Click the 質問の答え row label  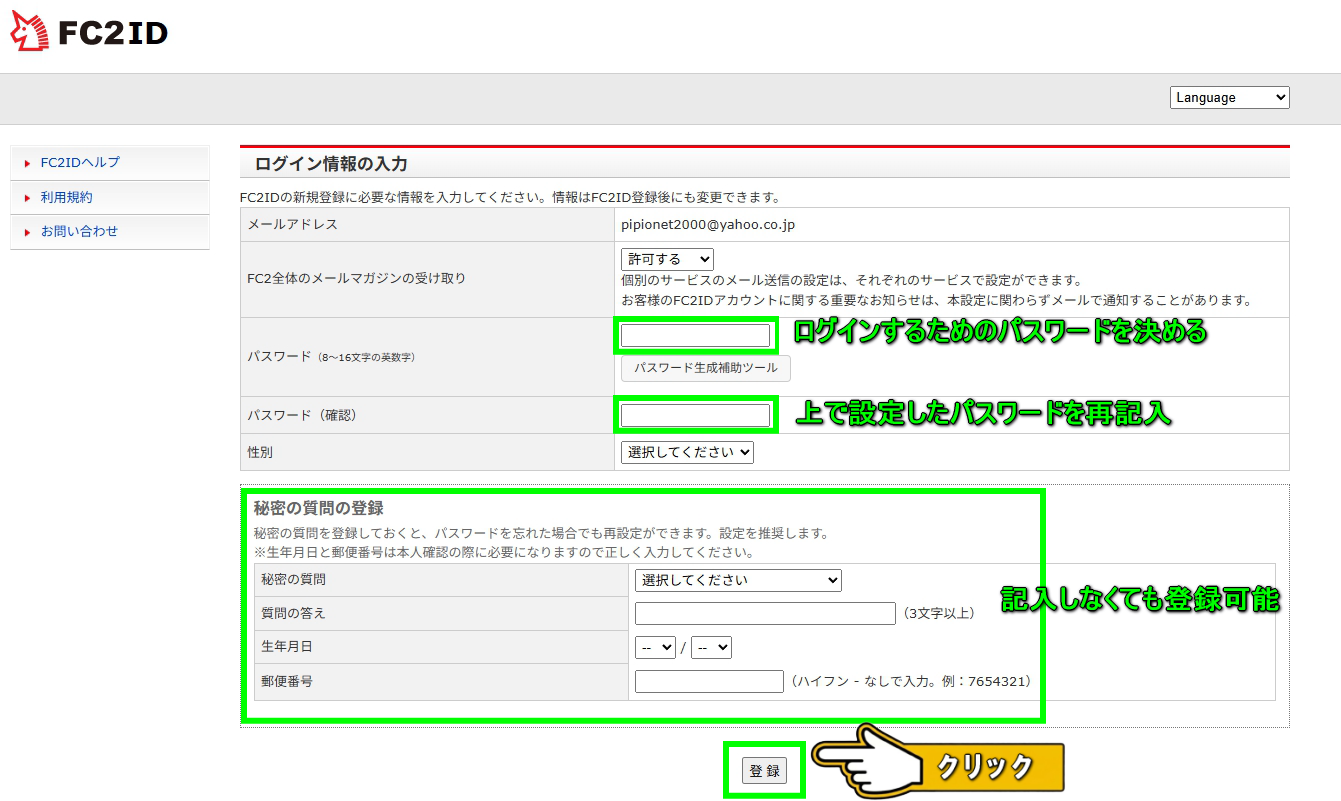click(x=293, y=613)
